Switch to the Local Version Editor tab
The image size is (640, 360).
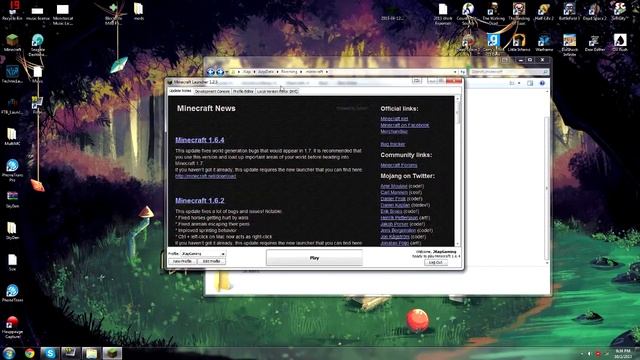click(278, 91)
